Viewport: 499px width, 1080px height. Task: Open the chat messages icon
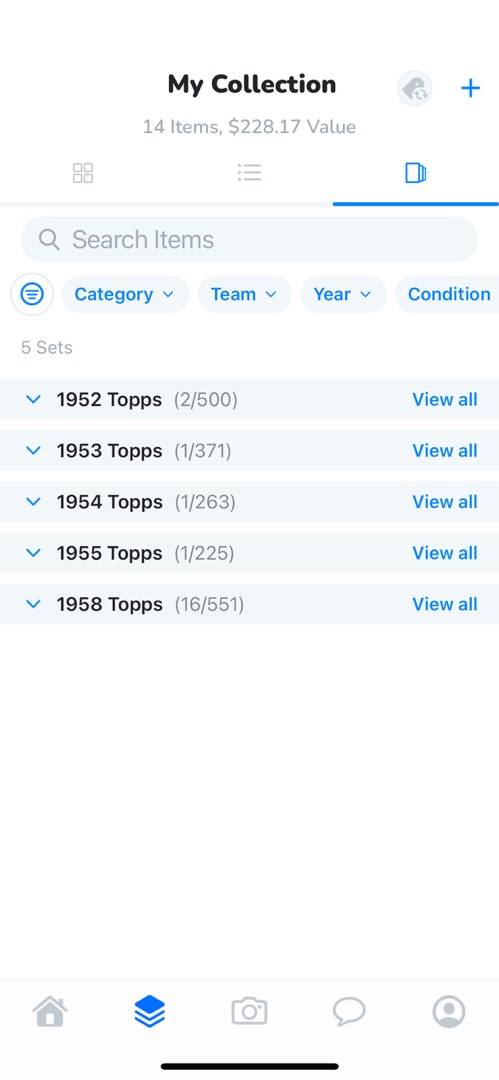[x=349, y=1012]
